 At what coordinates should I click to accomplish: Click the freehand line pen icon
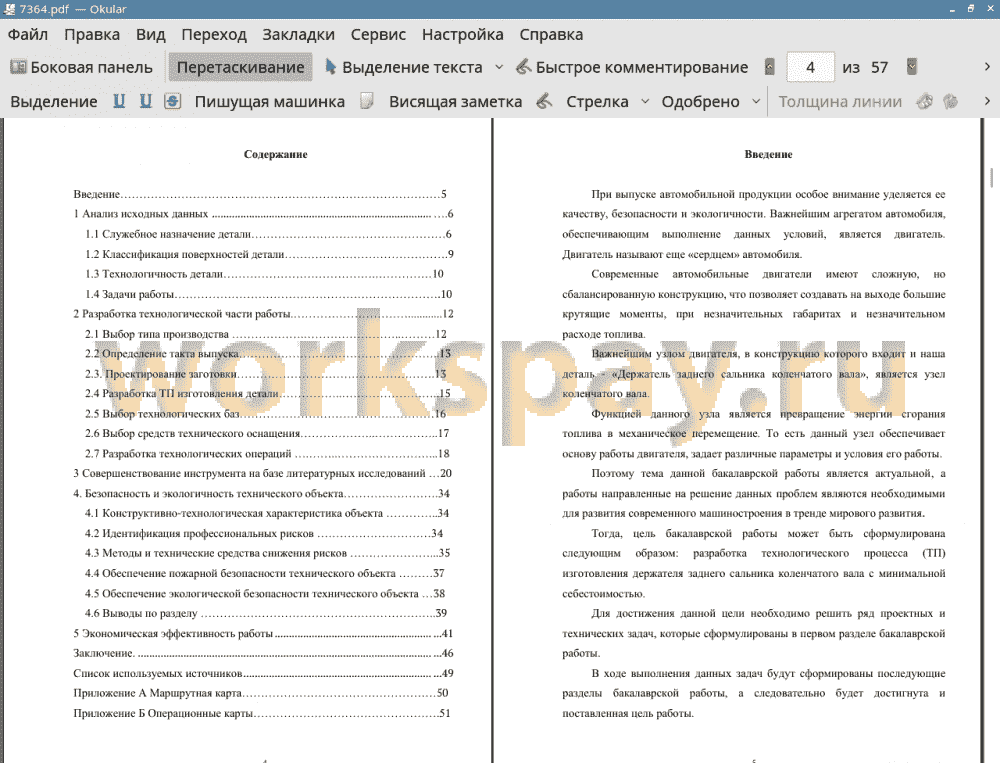point(544,101)
